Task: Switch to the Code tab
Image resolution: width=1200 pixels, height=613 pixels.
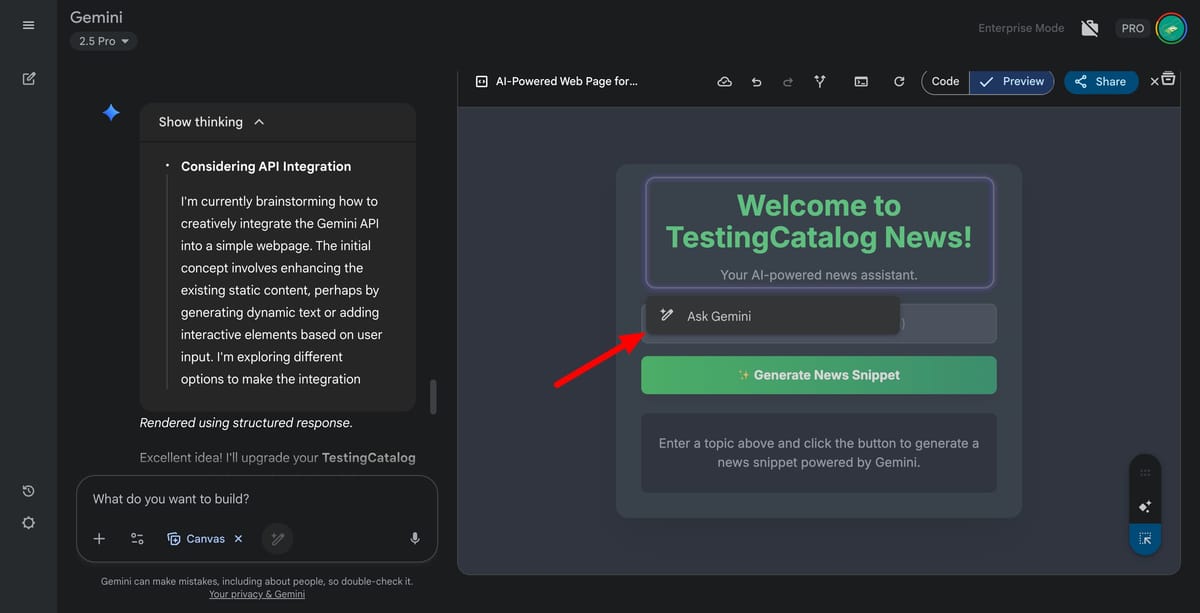Action: click(x=944, y=81)
